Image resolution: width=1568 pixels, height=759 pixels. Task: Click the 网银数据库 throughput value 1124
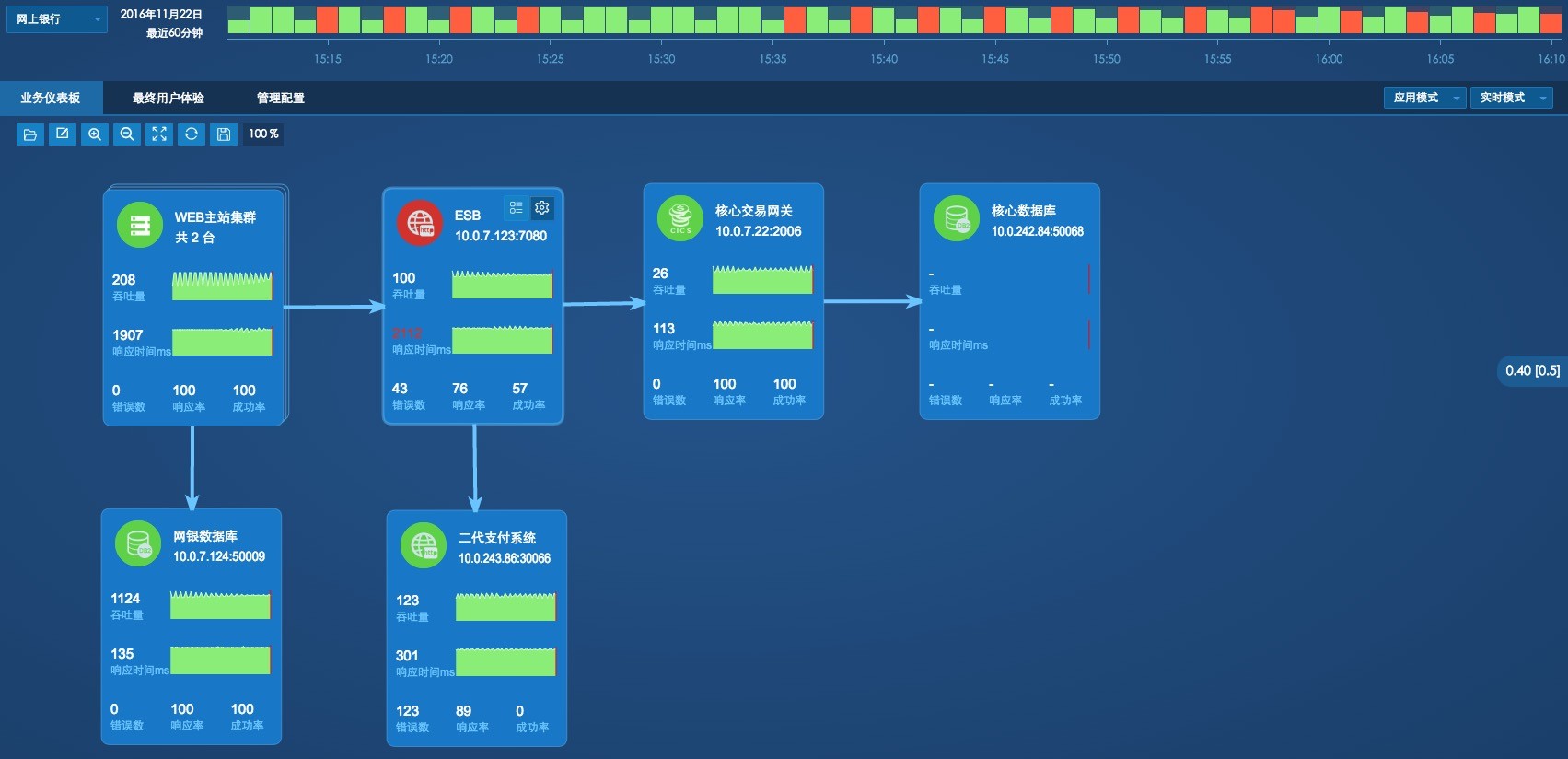(126, 599)
